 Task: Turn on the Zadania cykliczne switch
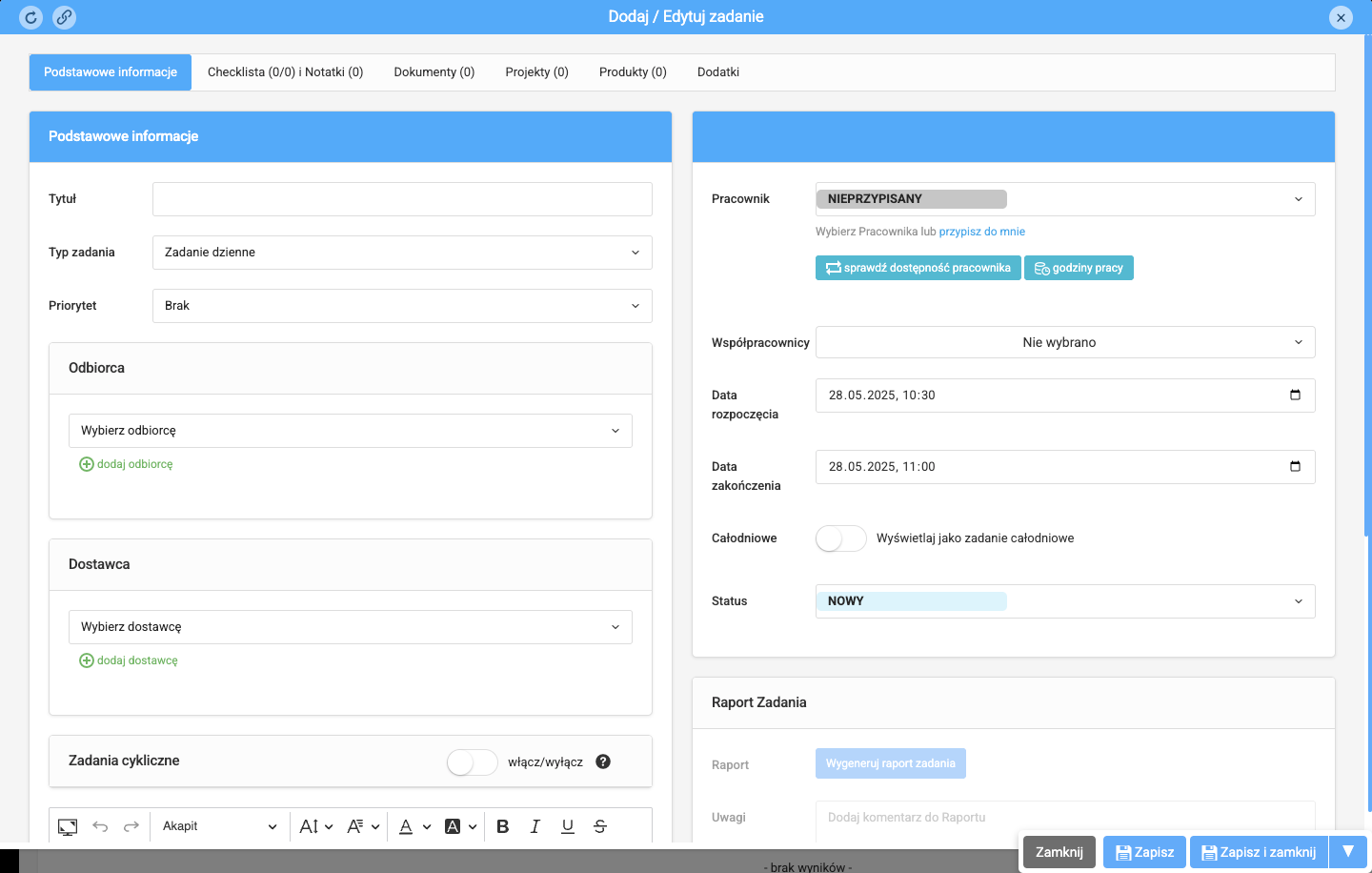point(472,762)
